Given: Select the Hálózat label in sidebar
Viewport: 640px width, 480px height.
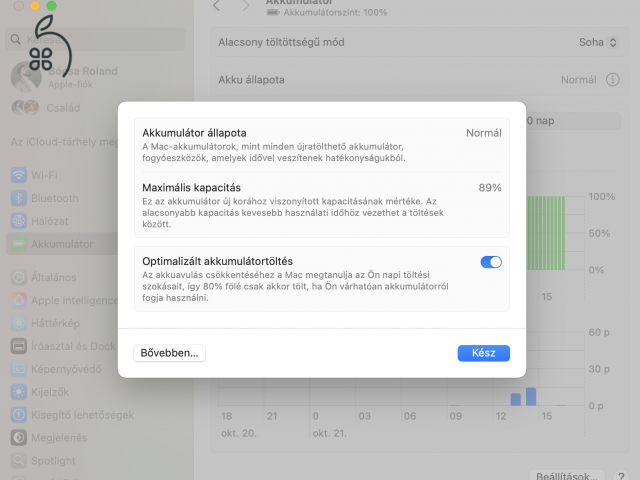Looking at the screenshot, I should click(x=50, y=221).
